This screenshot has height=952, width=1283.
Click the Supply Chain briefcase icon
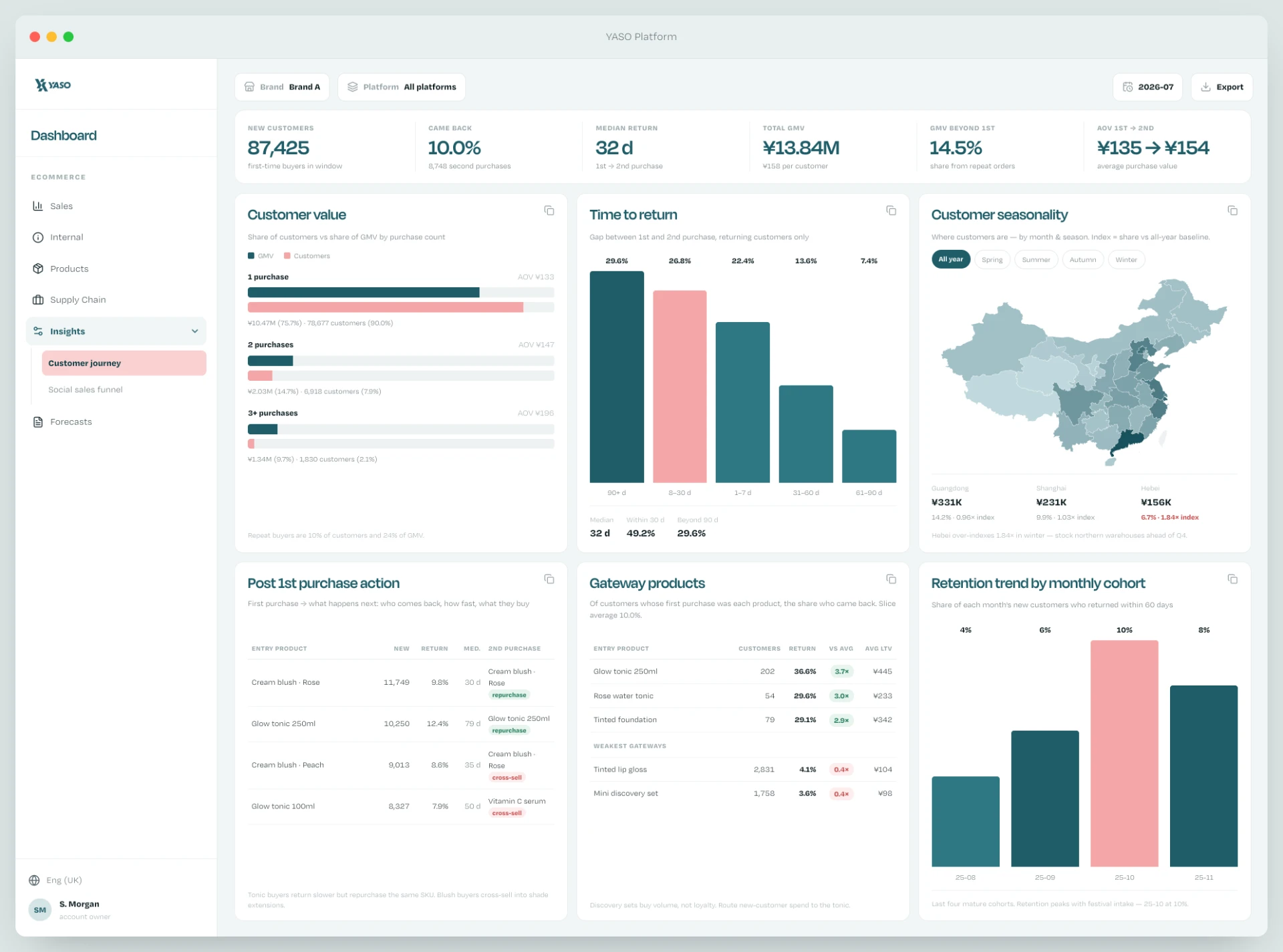[x=38, y=300]
